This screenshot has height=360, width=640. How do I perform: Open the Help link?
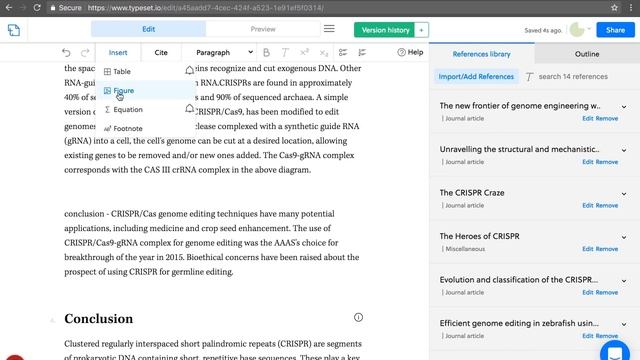410,52
